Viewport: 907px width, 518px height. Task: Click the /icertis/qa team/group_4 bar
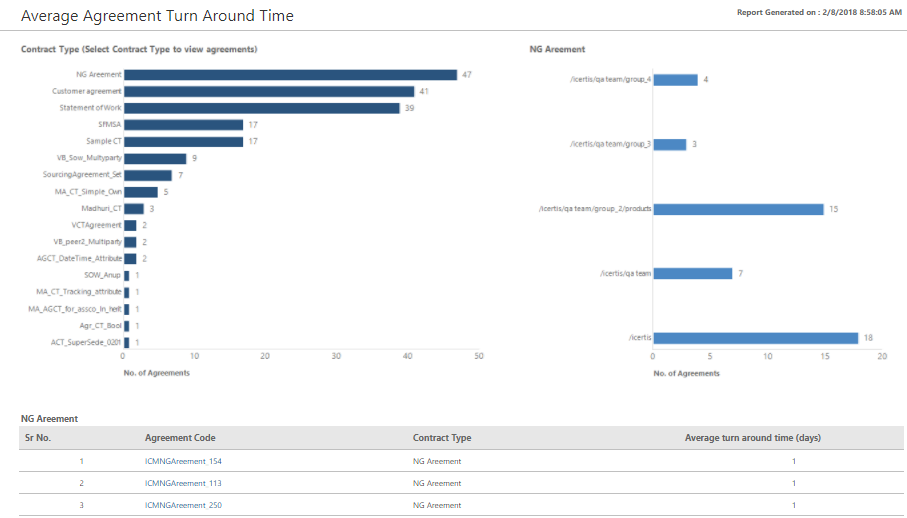(x=675, y=80)
